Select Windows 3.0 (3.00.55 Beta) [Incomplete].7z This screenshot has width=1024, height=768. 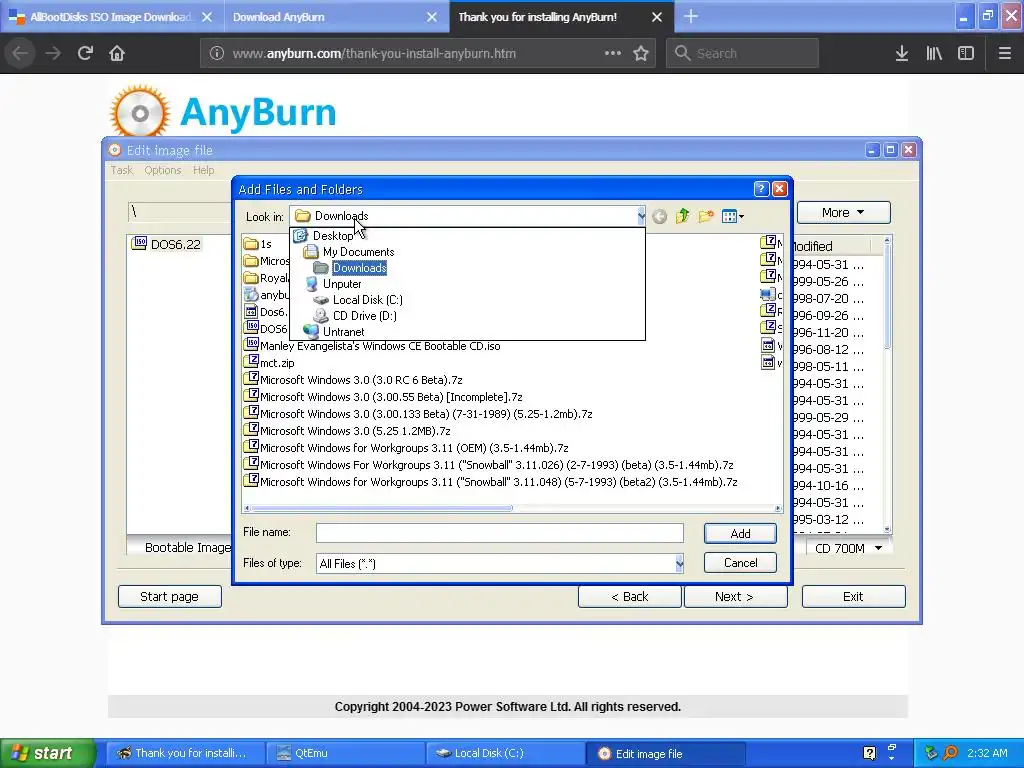click(383, 397)
